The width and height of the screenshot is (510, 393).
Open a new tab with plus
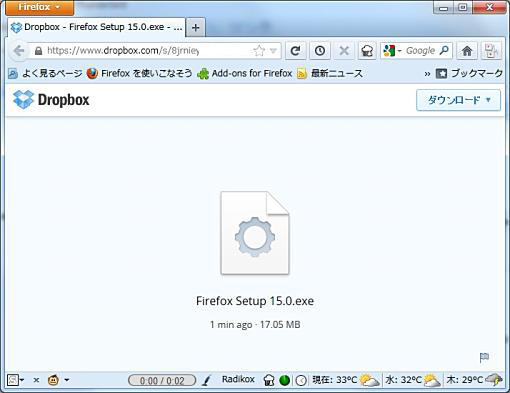pos(196,28)
